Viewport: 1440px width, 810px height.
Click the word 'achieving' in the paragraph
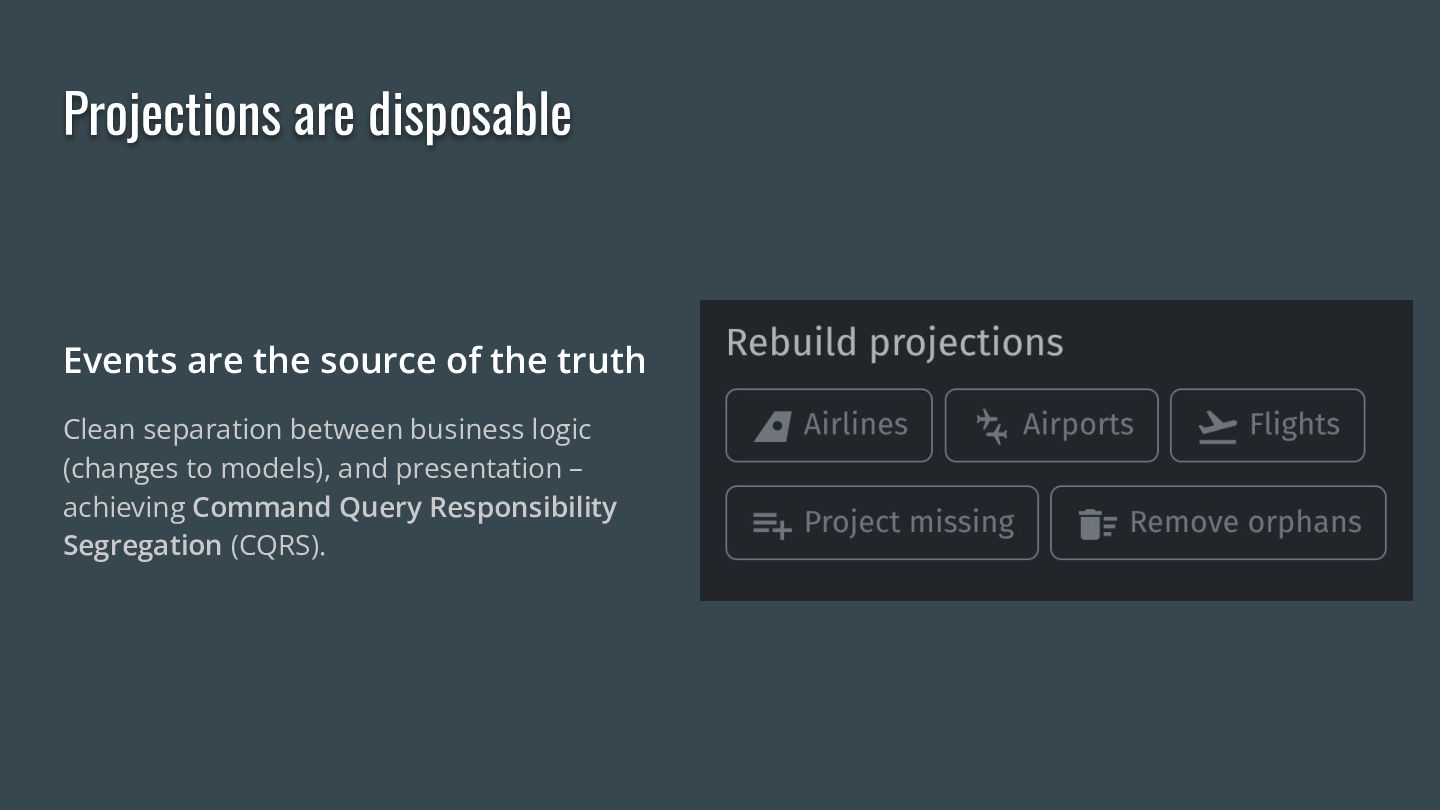coord(124,508)
